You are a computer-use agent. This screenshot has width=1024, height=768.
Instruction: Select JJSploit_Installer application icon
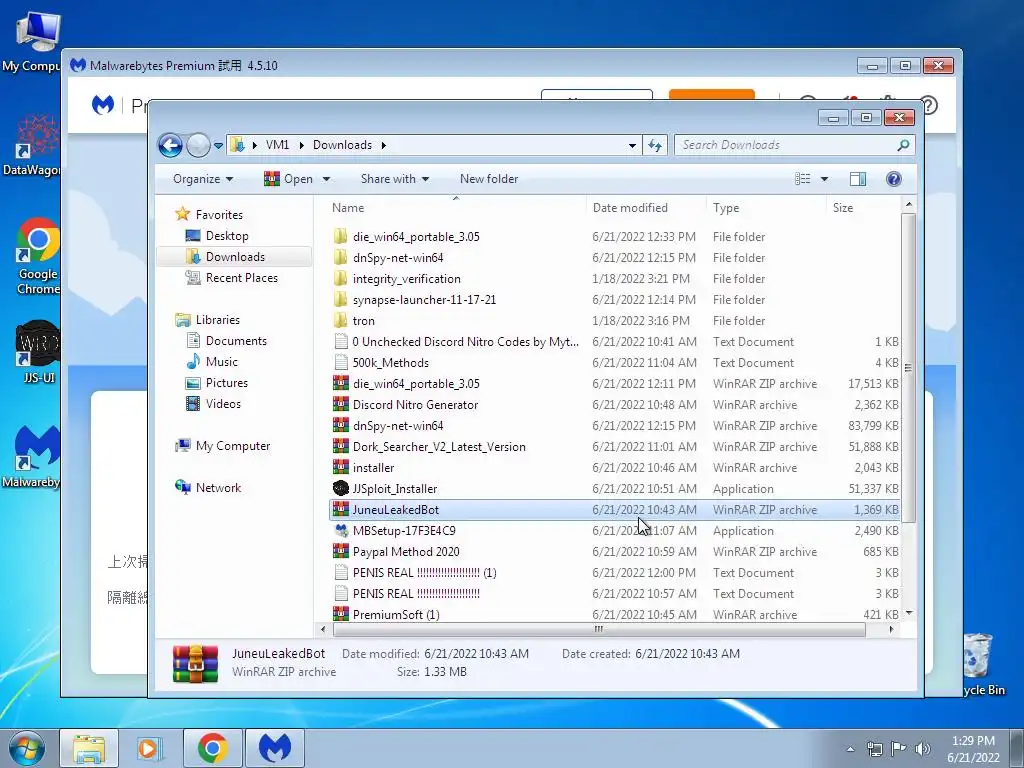click(x=340, y=488)
